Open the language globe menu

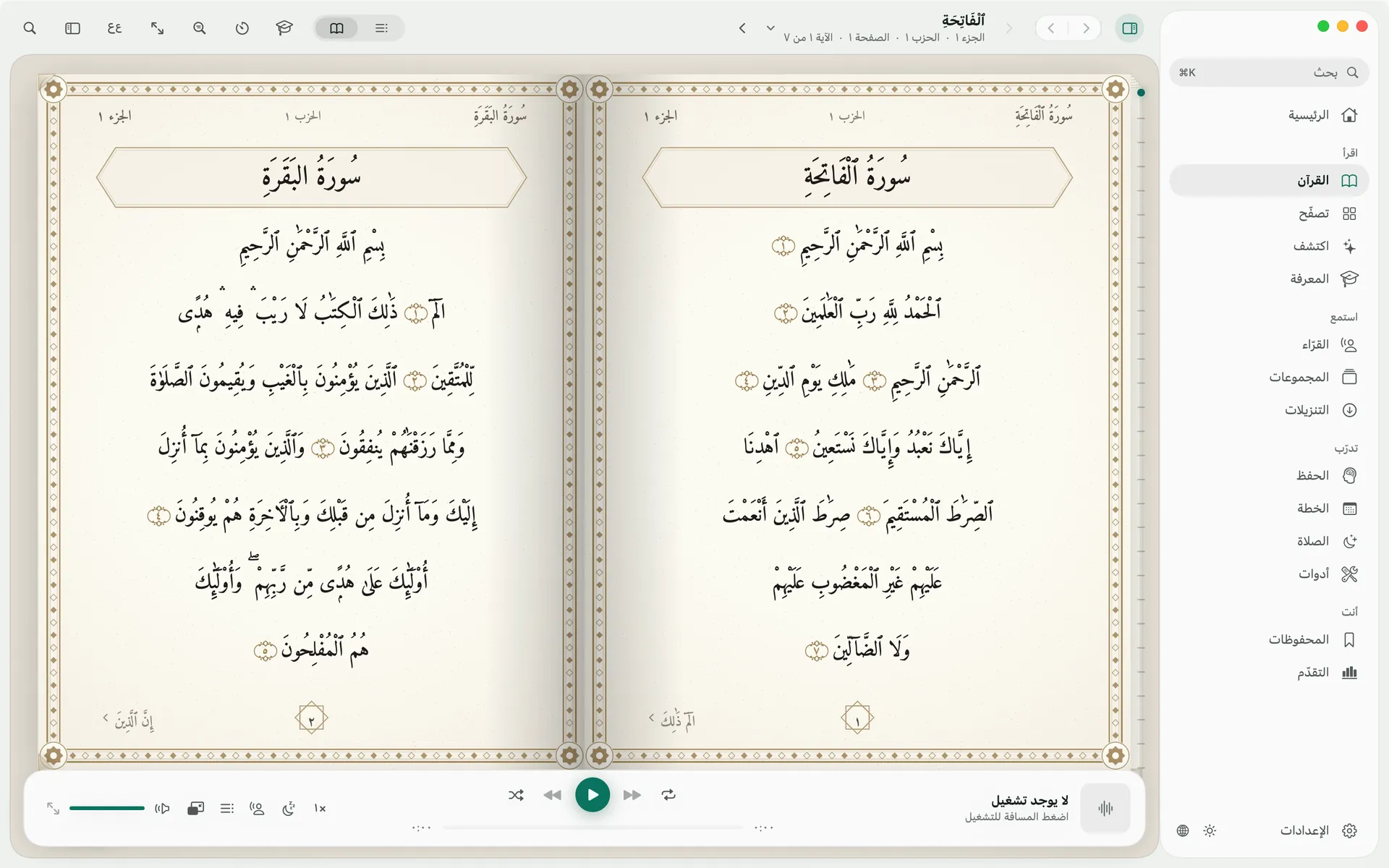1183,830
